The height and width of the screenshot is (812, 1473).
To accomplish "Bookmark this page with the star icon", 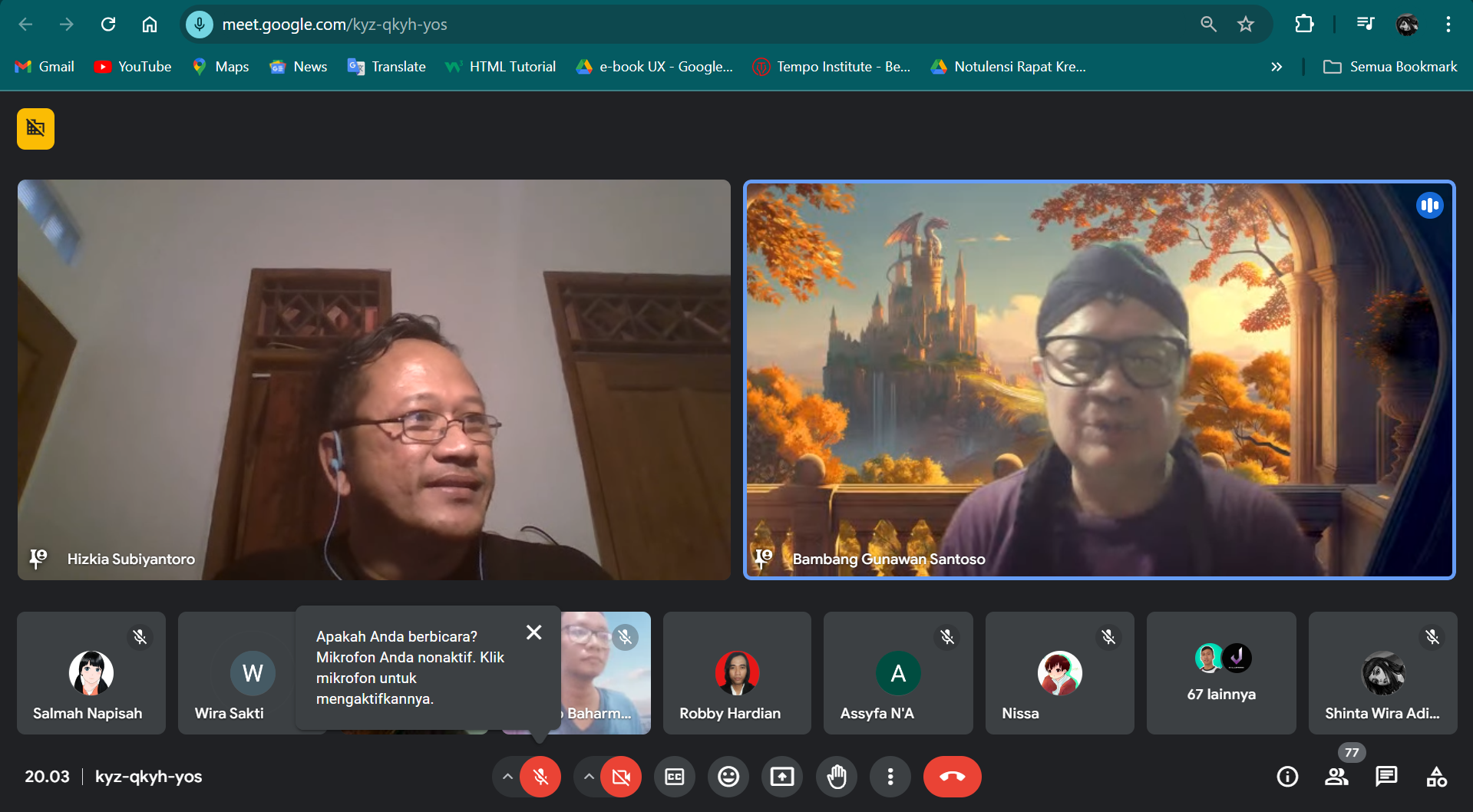I will (x=1246, y=25).
